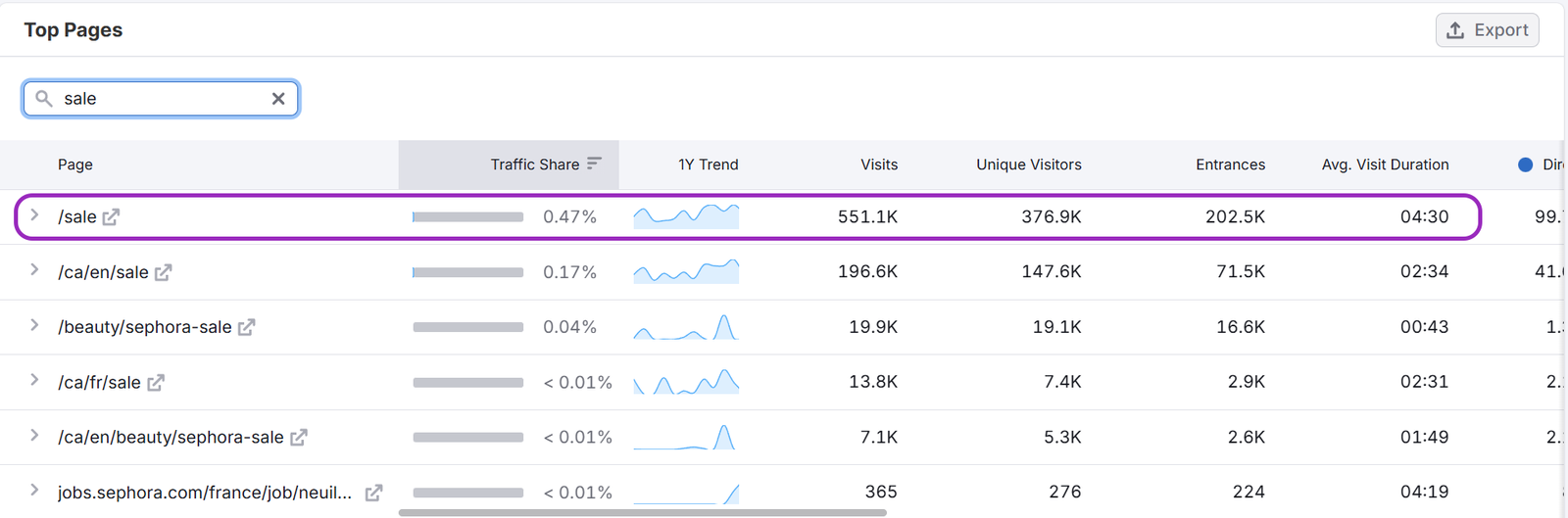This screenshot has height=518, width=1568.
Task: Click the Traffic Share sort icon
Action: (594, 164)
